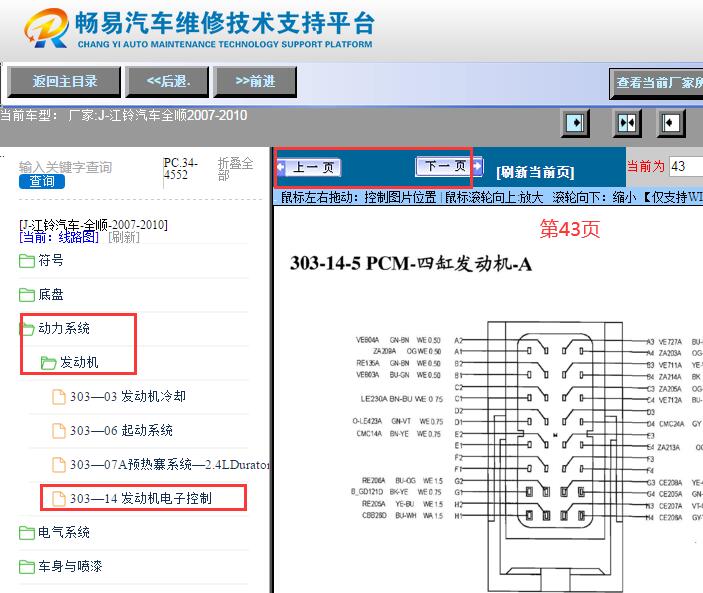Click the 第43页 page label
The width and height of the screenshot is (703, 593).
pos(570,229)
